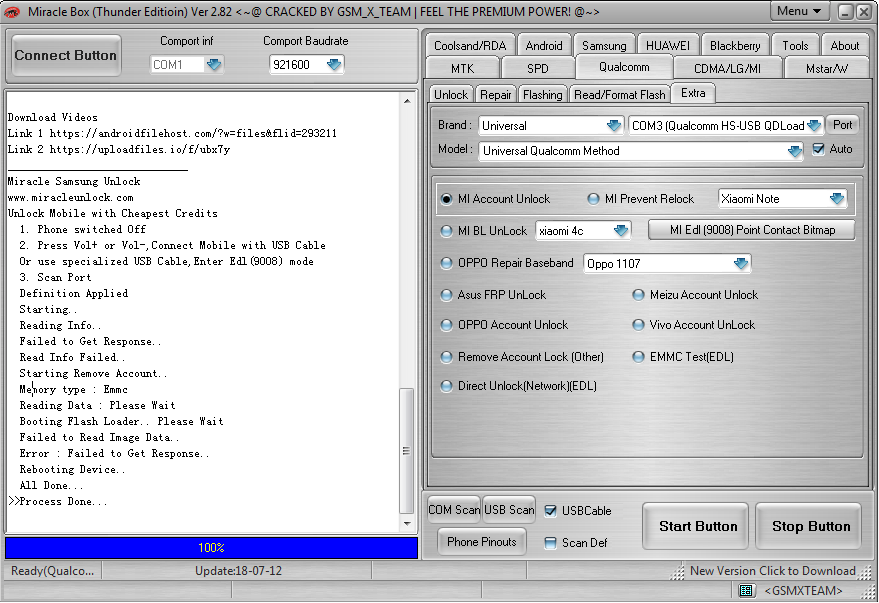879x603 pixels.
Task: Select Direct Unlock(Network)(EDL) option
Action: click(446, 386)
